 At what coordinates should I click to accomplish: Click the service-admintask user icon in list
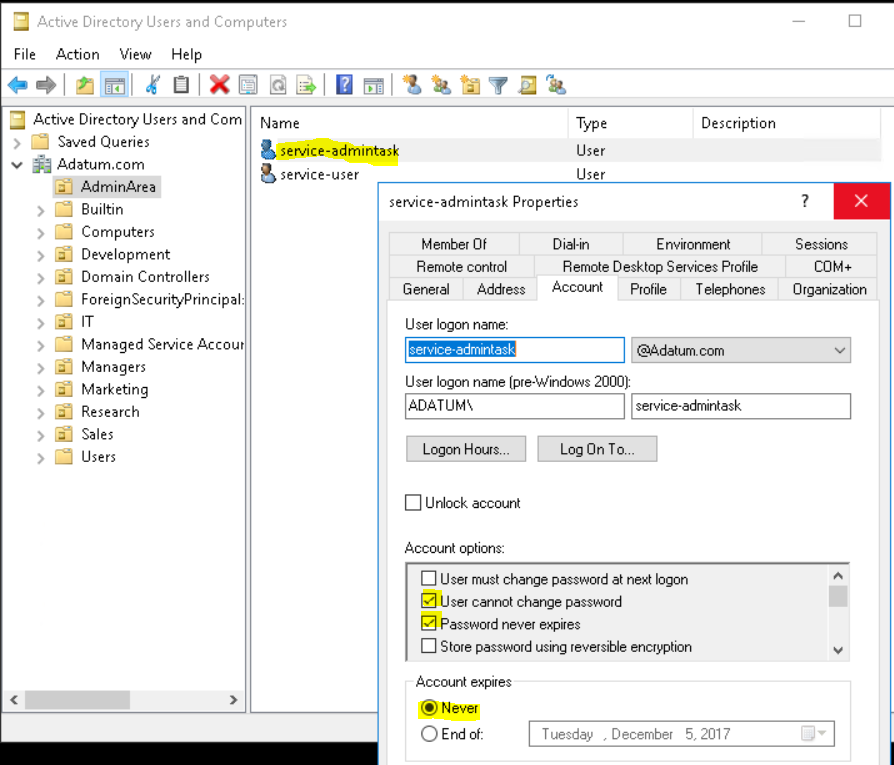pyautogui.click(x=268, y=150)
